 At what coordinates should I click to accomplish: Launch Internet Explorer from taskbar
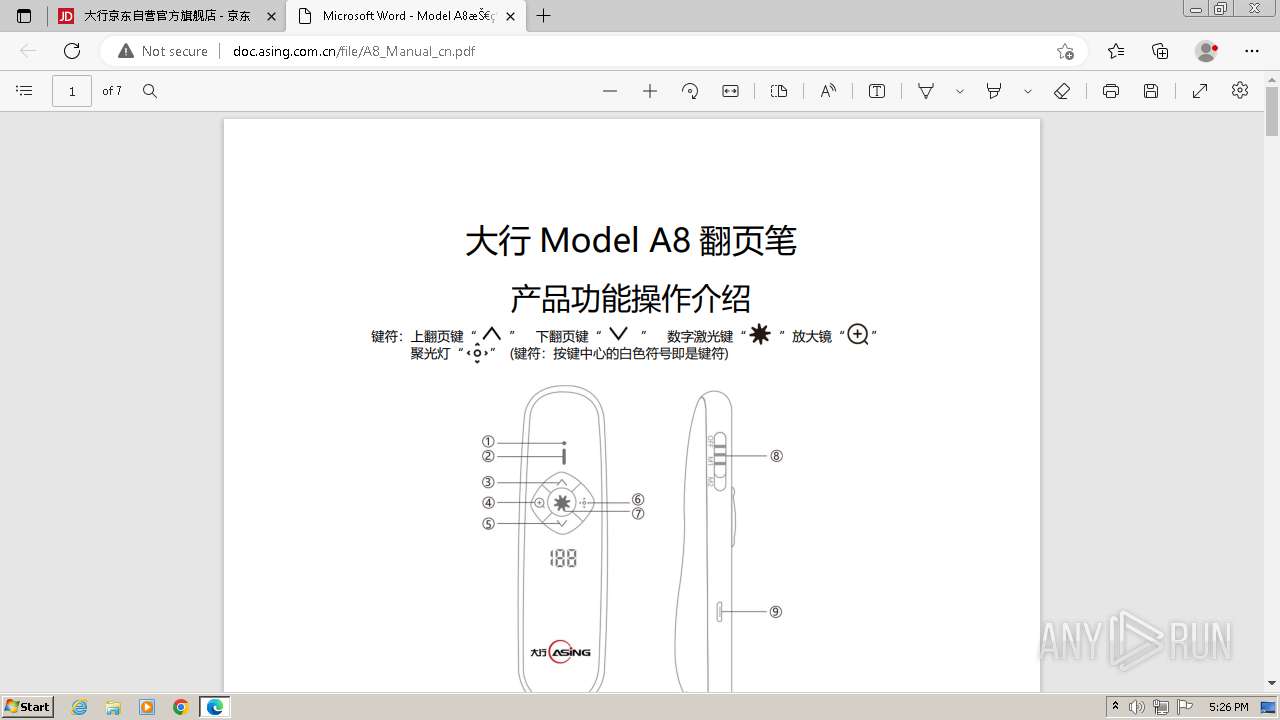[80, 707]
